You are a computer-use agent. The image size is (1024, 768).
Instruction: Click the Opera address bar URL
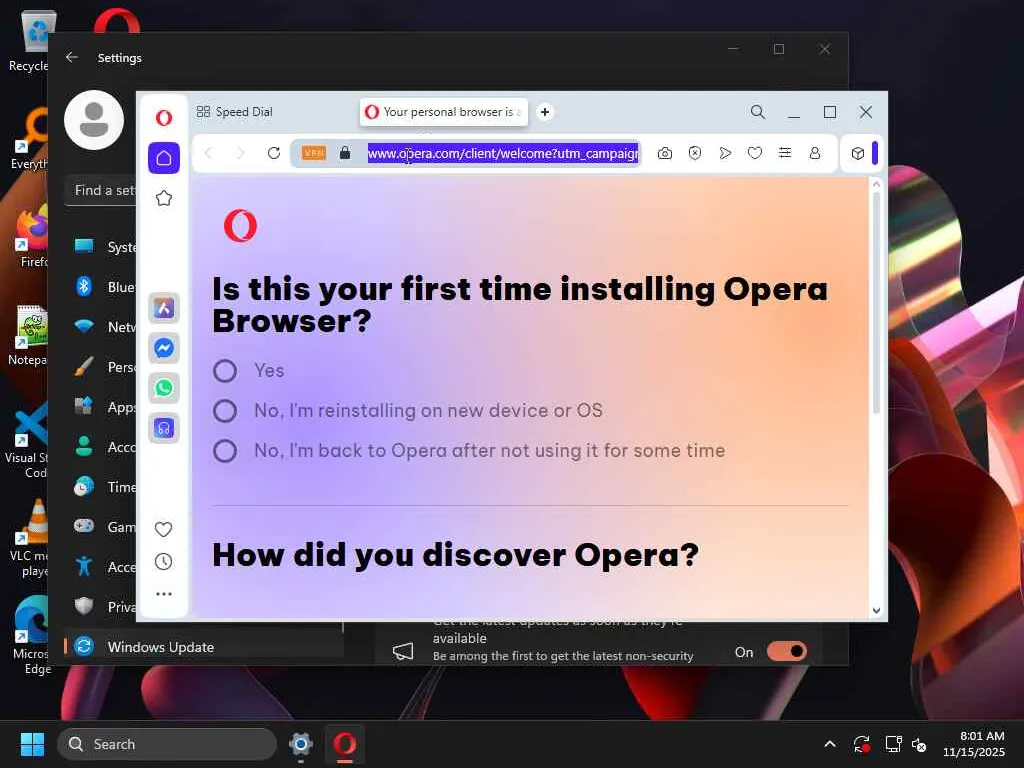tap(503, 153)
